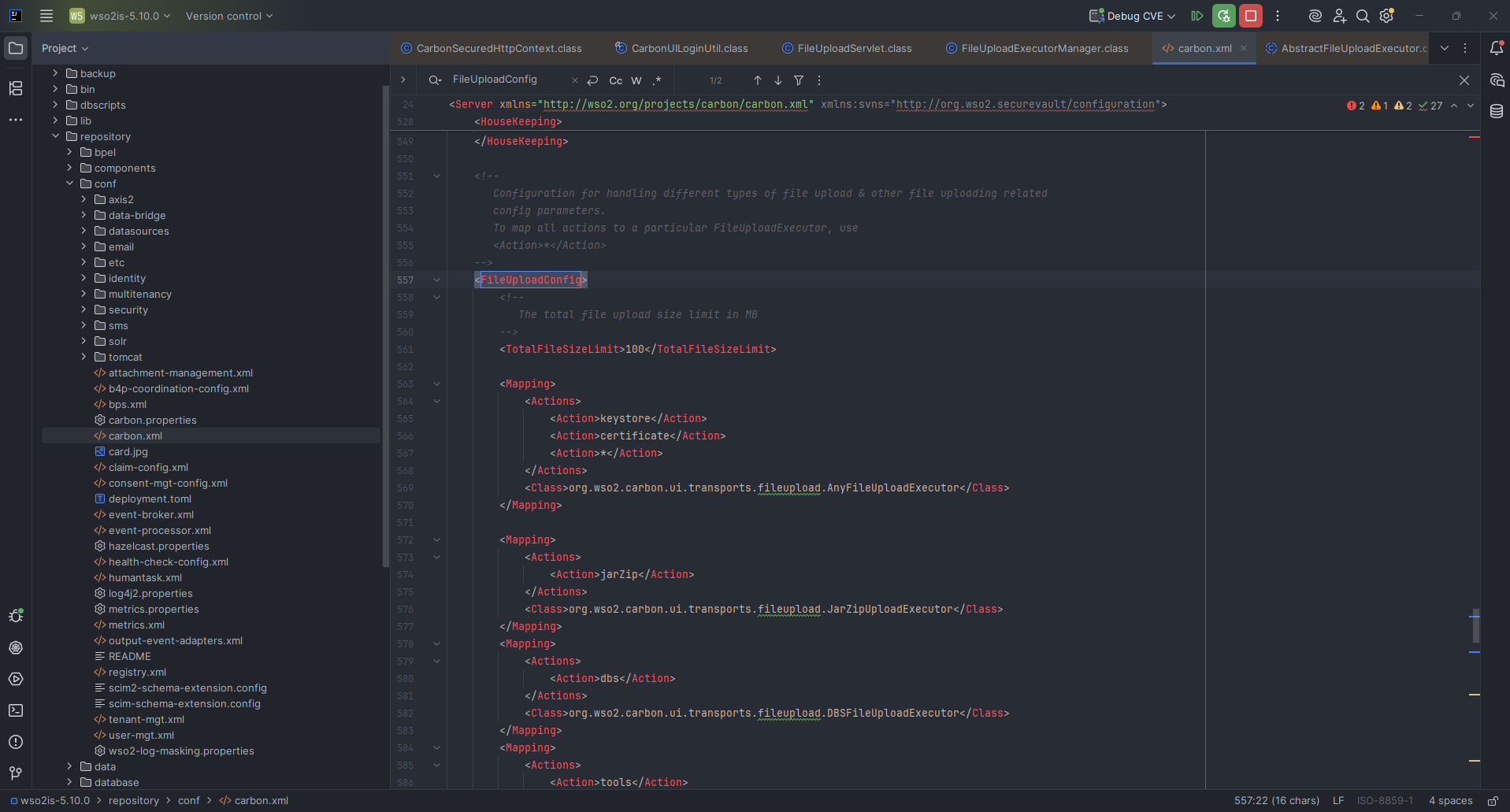Click the editor vertical scrollbar thumb
1510x812 pixels.
1475,626
